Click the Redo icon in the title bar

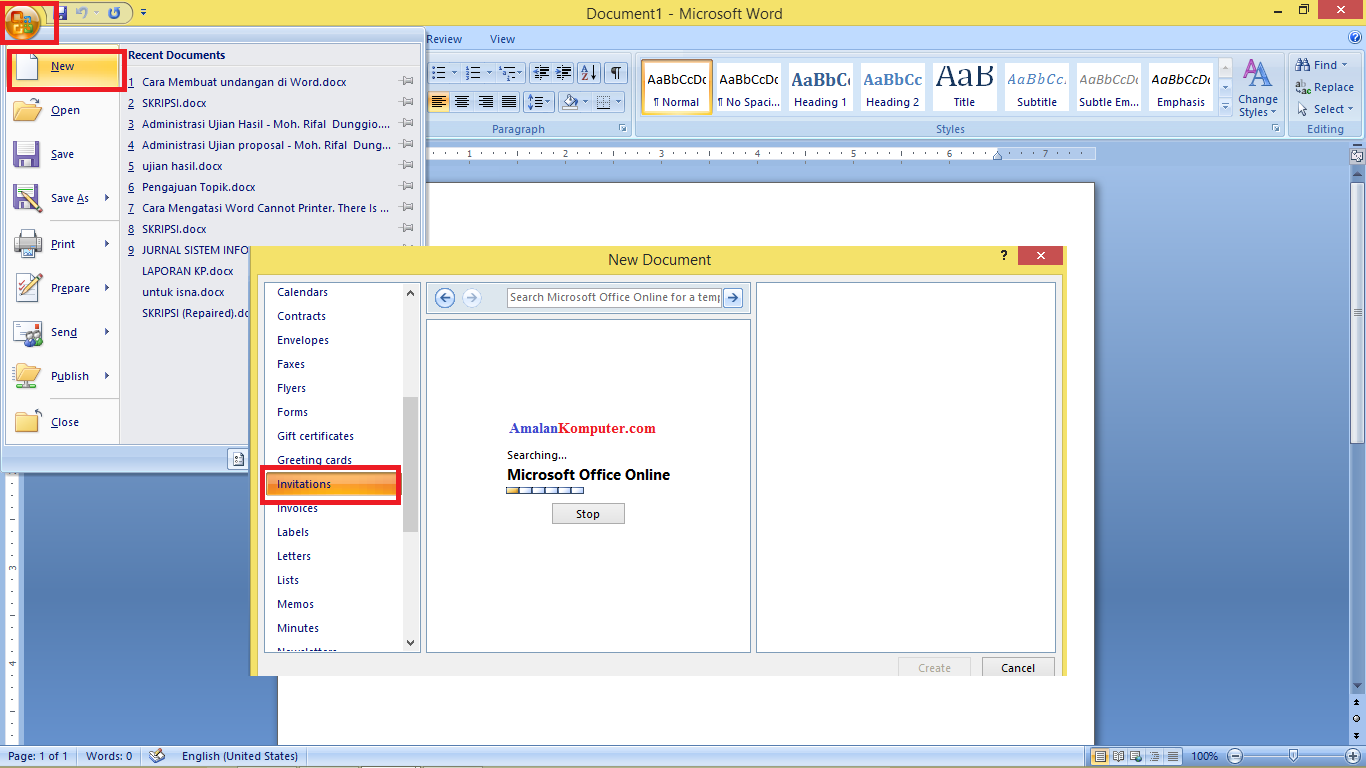coord(114,13)
